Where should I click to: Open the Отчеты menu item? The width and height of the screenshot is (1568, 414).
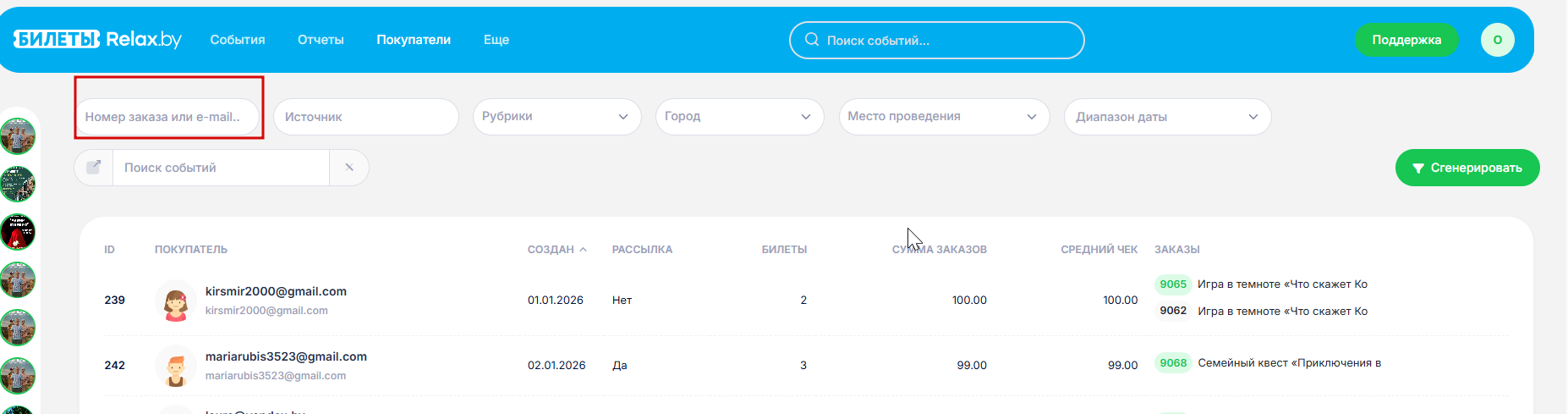coord(321,40)
